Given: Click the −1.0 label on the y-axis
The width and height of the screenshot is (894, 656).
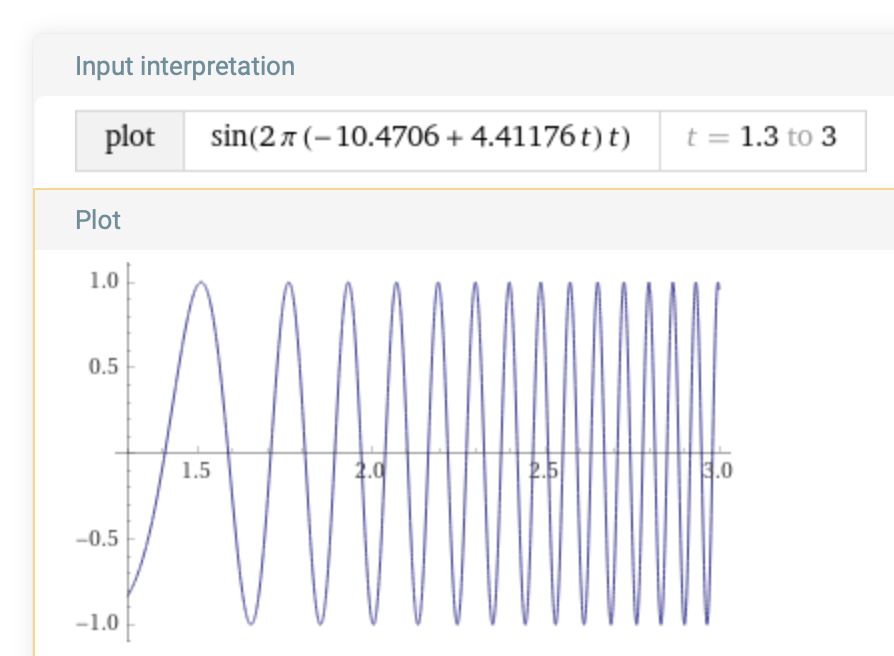Looking at the screenshot, I should [99, 624].
